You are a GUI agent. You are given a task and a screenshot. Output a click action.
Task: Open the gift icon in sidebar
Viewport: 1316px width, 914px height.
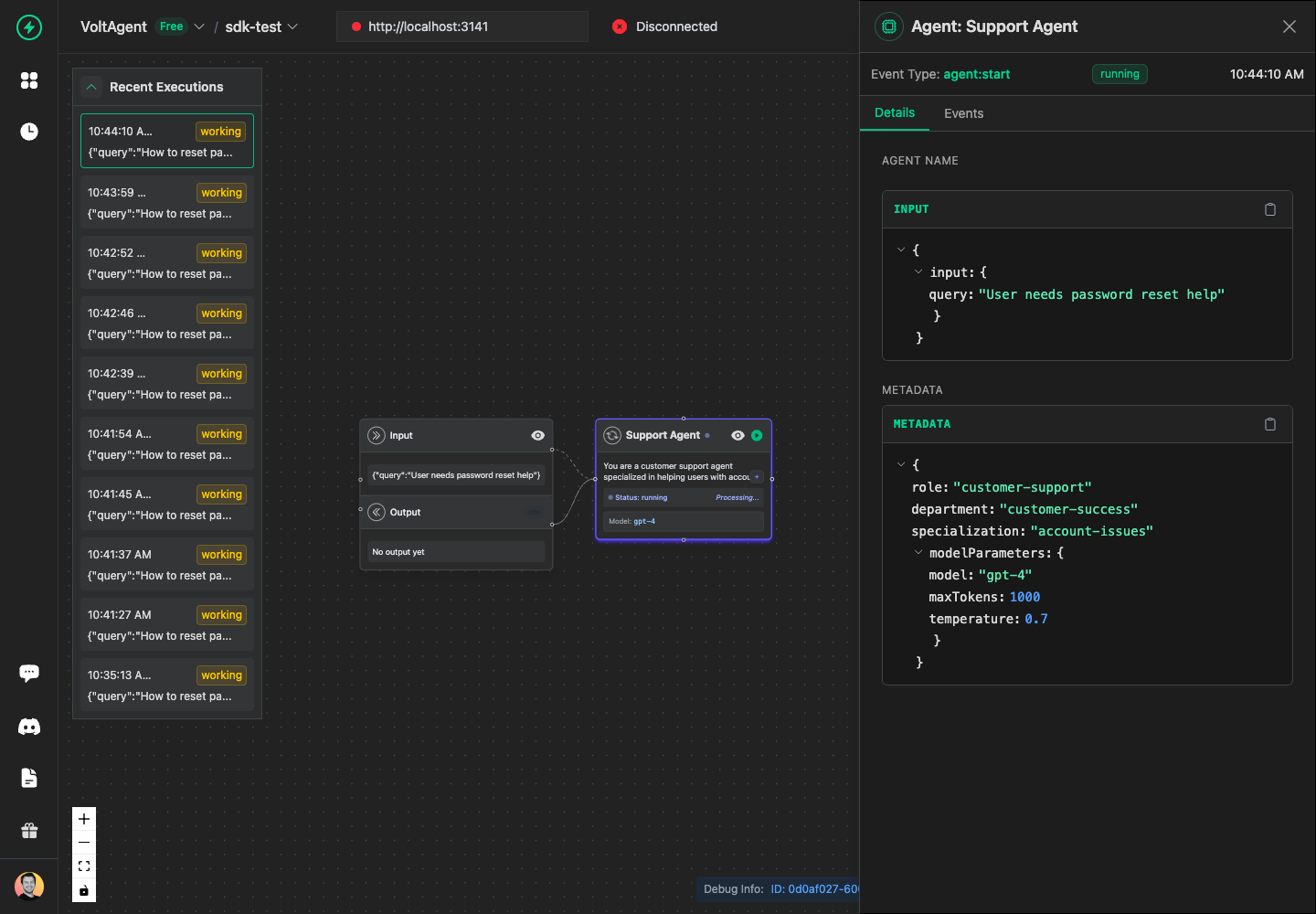29,830
